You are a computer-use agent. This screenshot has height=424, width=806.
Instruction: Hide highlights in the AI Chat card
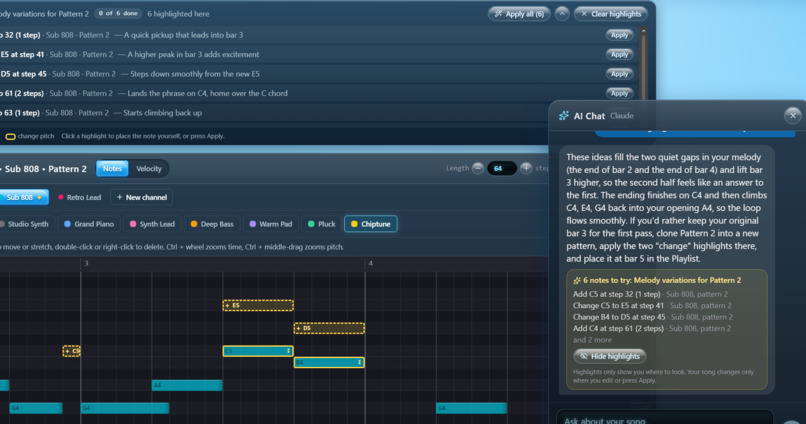[x=610, y=356]
